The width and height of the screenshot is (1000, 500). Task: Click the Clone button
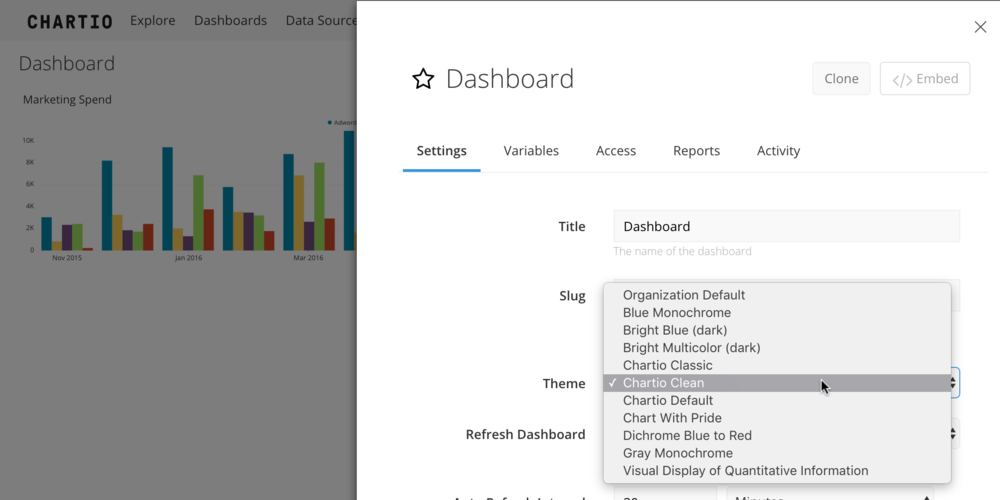coord(841,78)
